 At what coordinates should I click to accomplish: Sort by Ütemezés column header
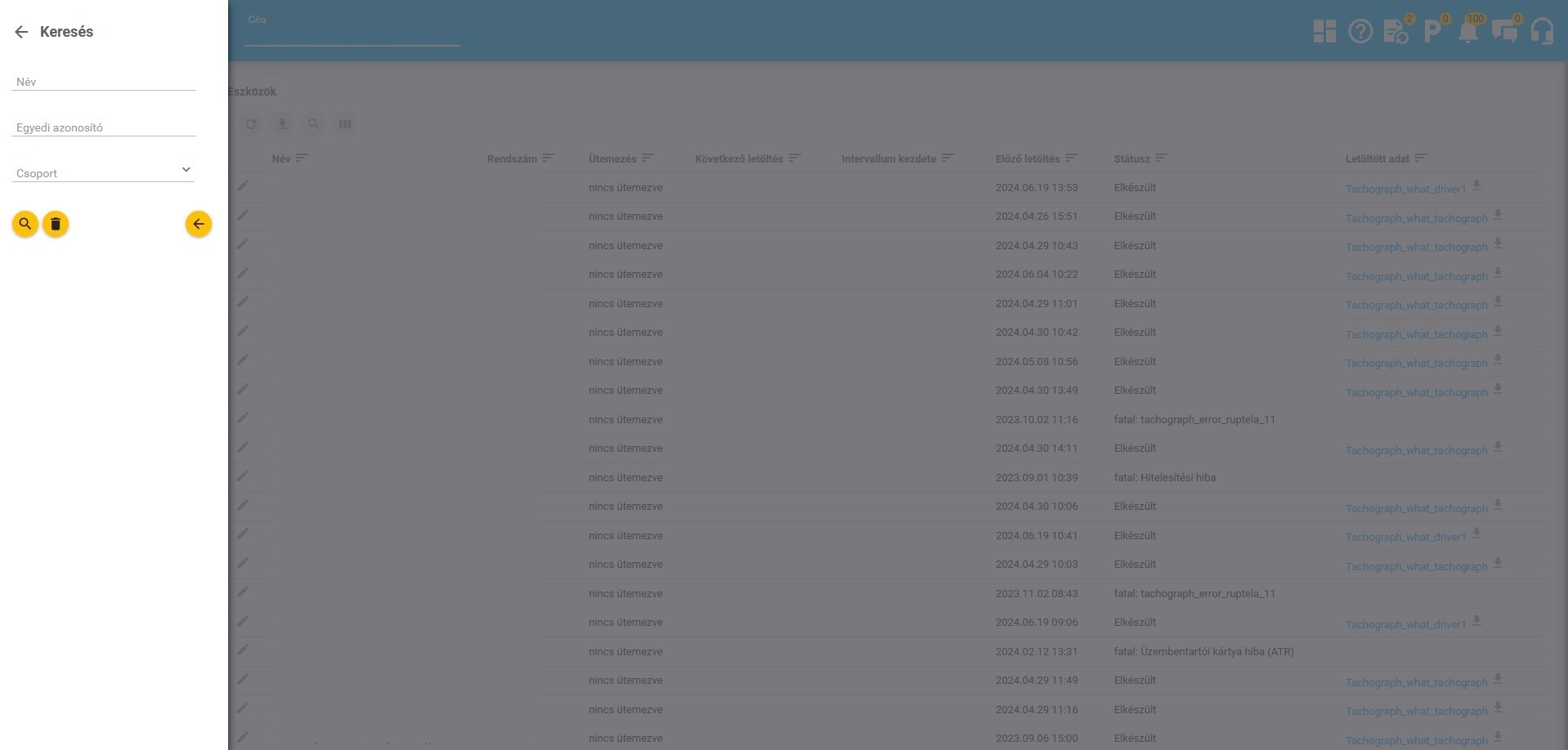[x=612, y=158]
